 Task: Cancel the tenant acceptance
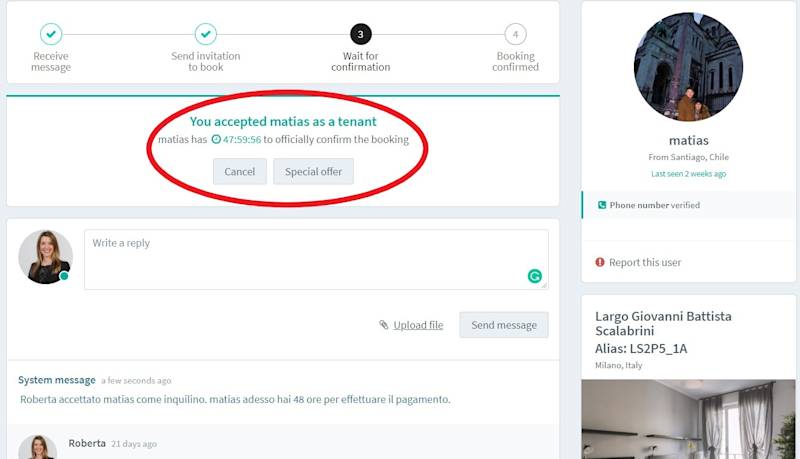[x=240, y=171]
